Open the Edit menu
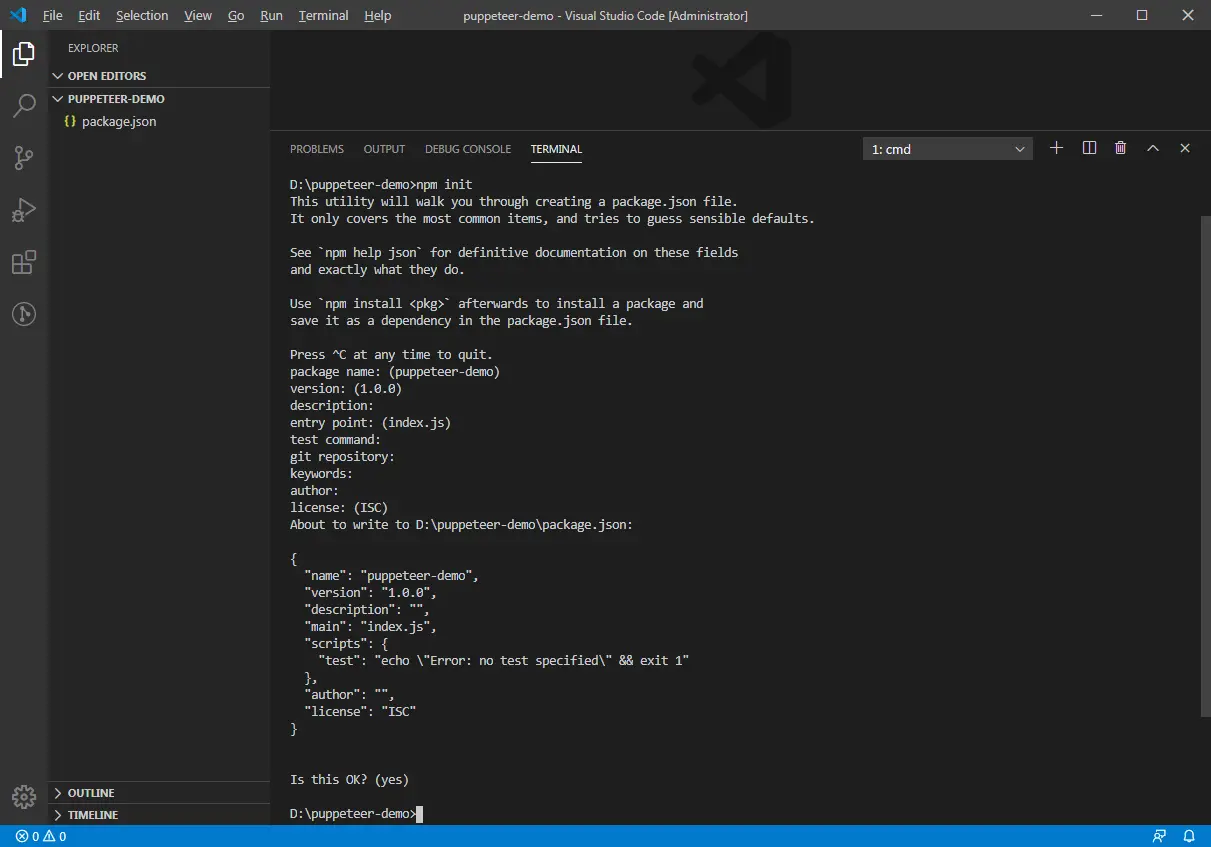 (x=89, y=15)
